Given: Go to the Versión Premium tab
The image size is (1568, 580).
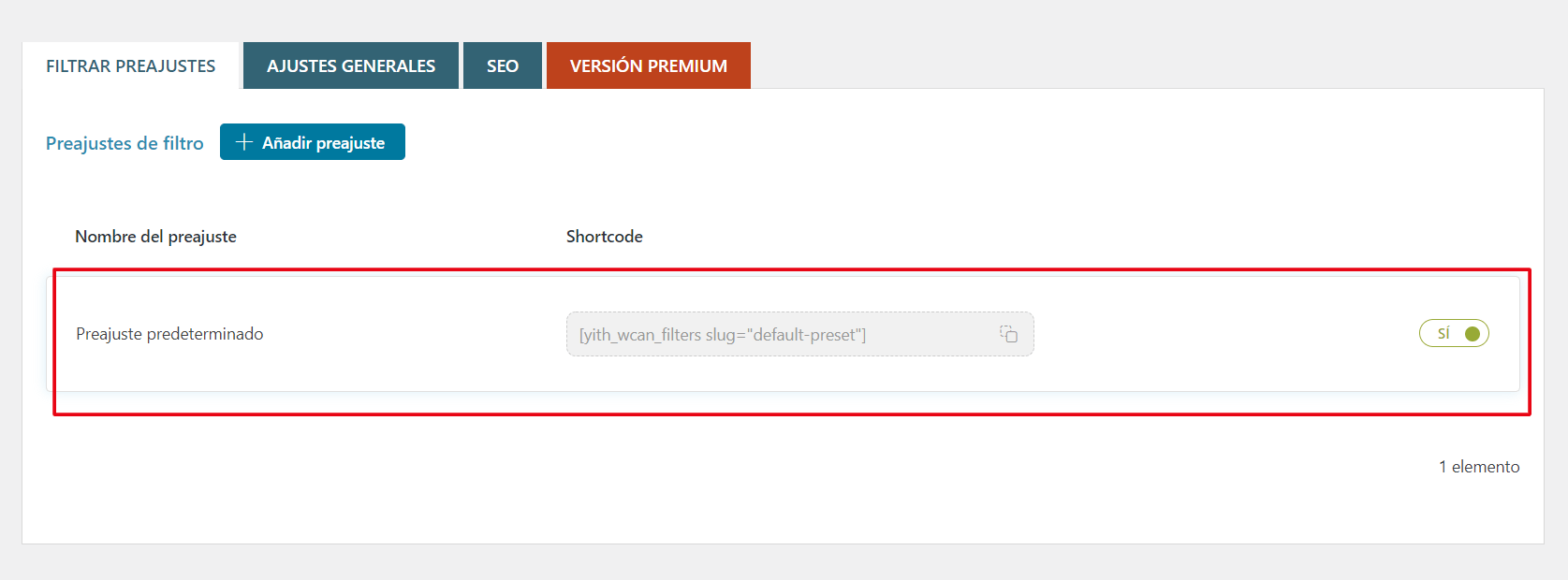Looking at the screenshot, I should pyautogui.click(x=649, y=65).
